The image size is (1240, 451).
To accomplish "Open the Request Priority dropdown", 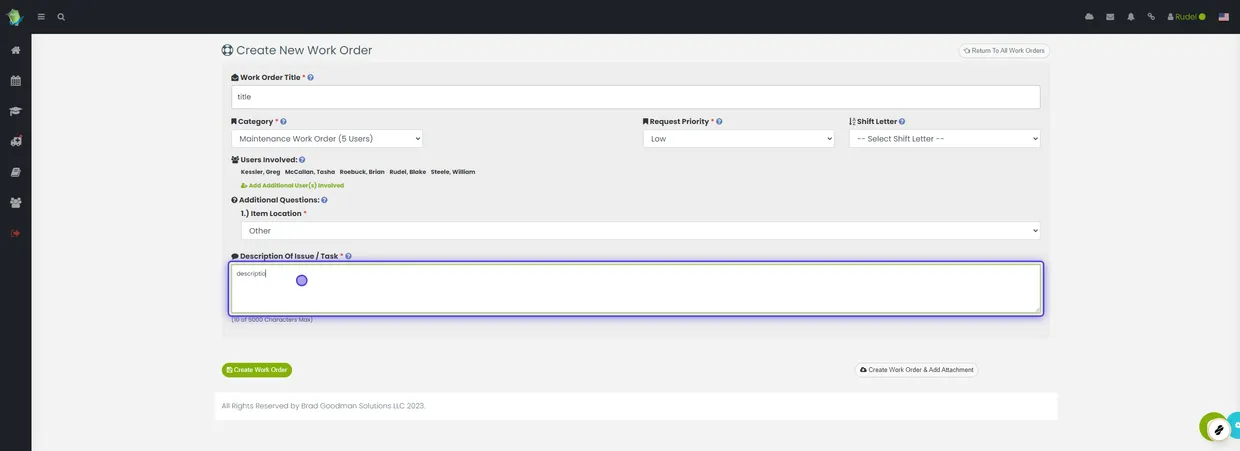I will click(738, 139).
